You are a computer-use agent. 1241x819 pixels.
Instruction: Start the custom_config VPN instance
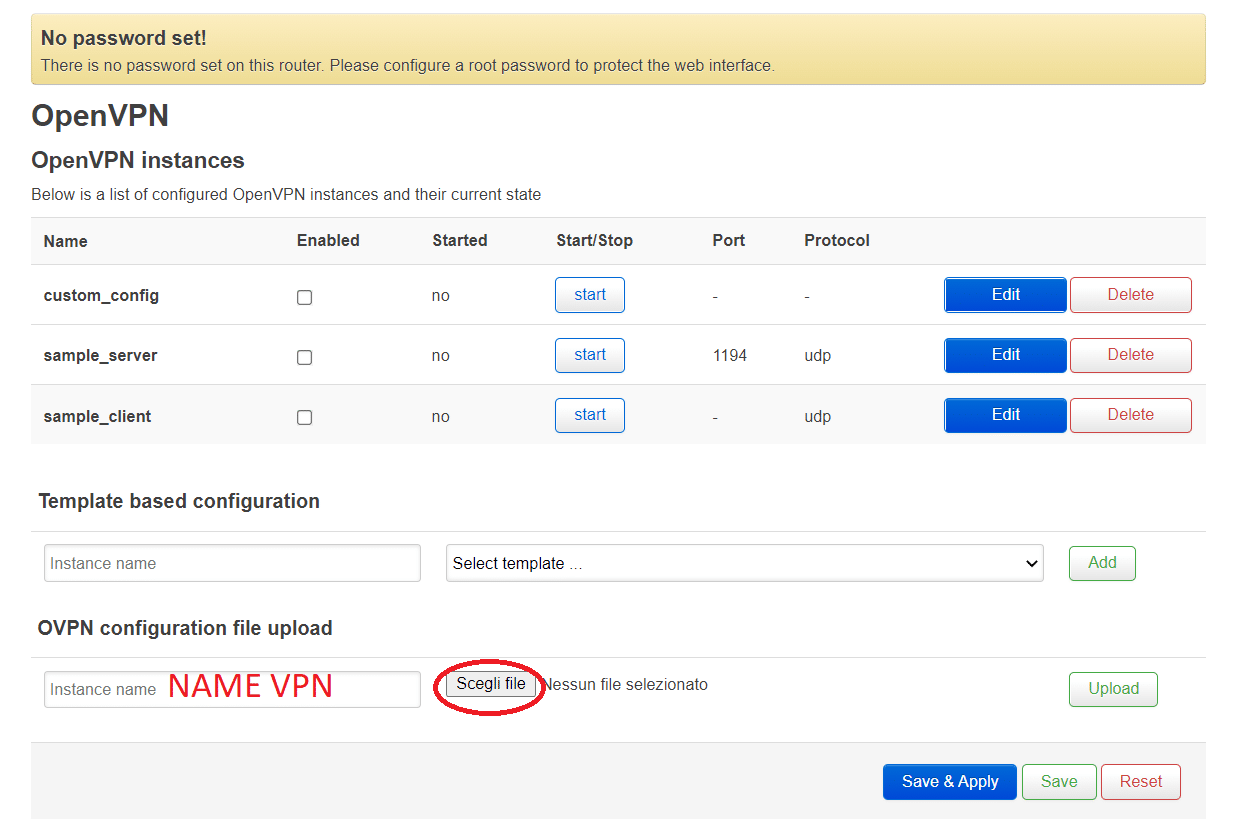point(589,295)
